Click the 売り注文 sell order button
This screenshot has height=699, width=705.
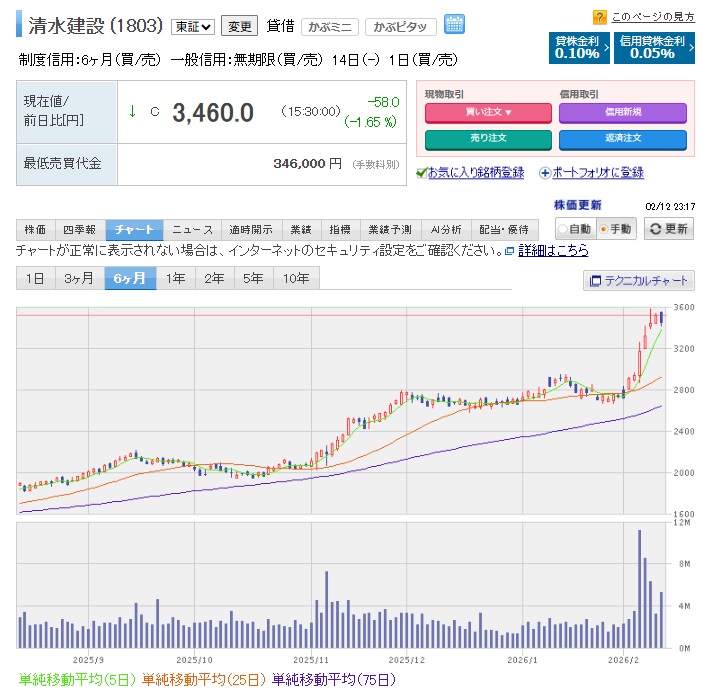pyautogui.click(x=488, y=139)
